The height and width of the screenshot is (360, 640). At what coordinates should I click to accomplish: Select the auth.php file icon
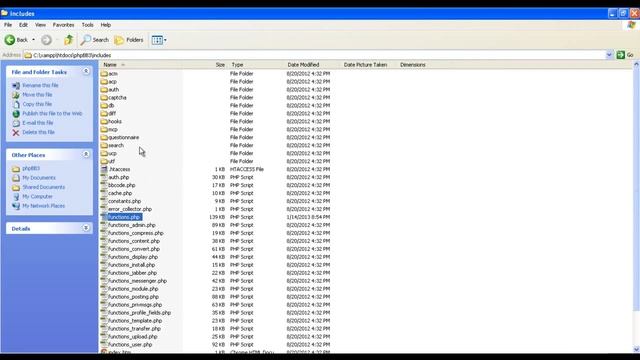(x=104, y=177)
